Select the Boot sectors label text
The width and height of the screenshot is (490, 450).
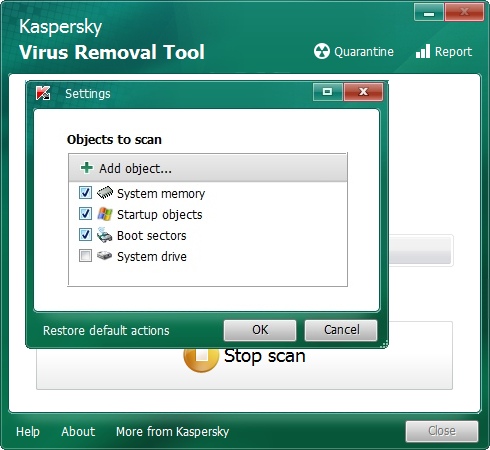pos(152,236)
